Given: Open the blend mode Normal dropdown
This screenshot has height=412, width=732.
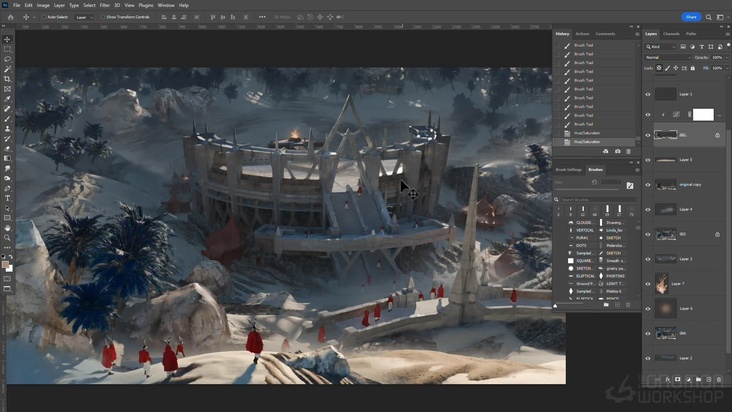Looking at the screenshot, I should (668, 57).
